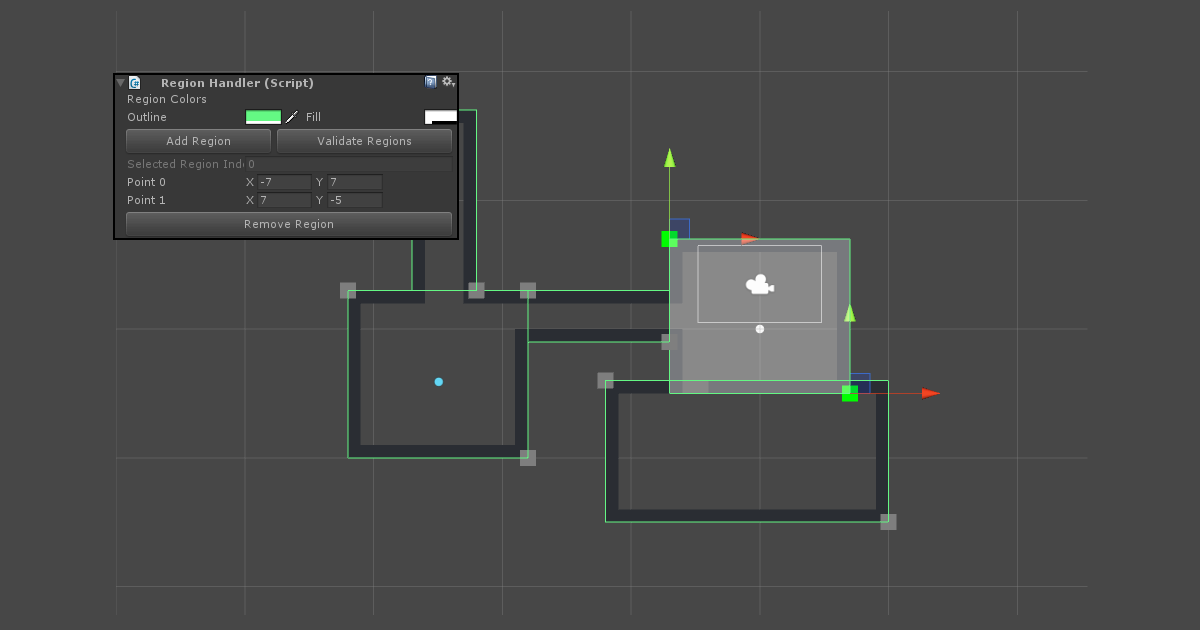Click the eyedropper beside the Outline swatch

pos(290,117)
